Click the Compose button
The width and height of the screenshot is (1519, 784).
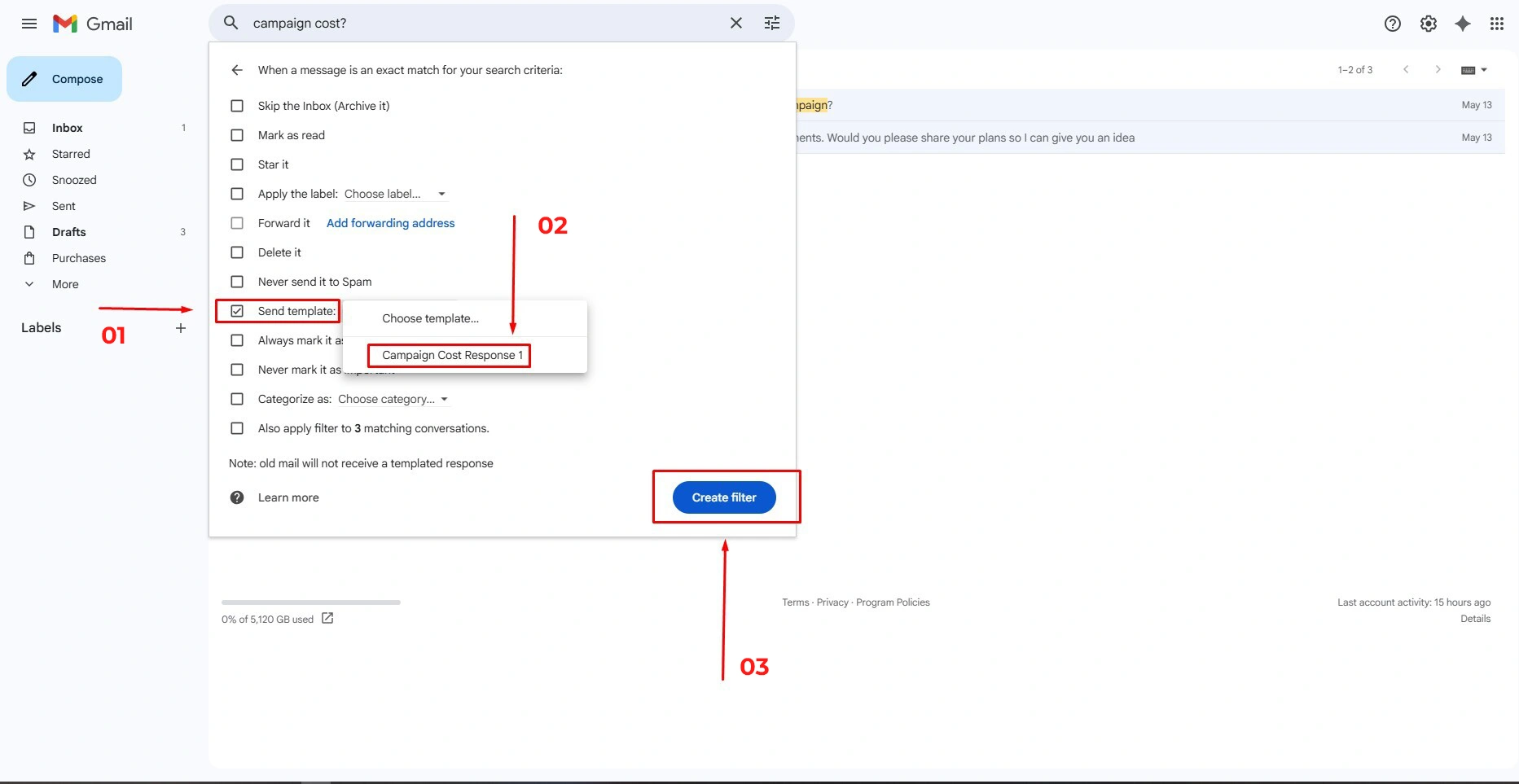pyautogui.click(x=64, y=79)
